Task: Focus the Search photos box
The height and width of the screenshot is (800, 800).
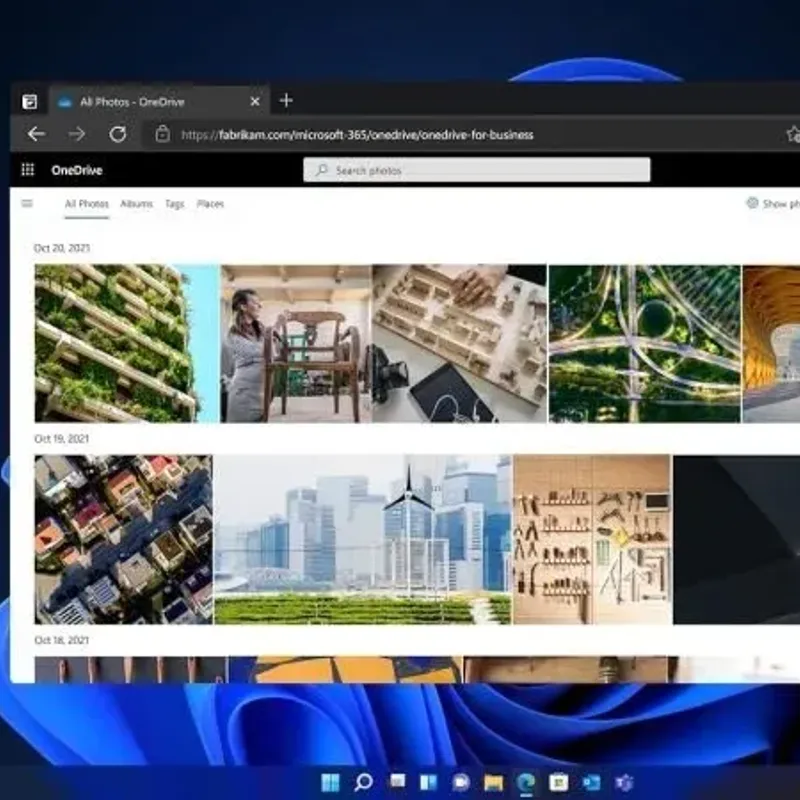Action: [x=477, y=170]
